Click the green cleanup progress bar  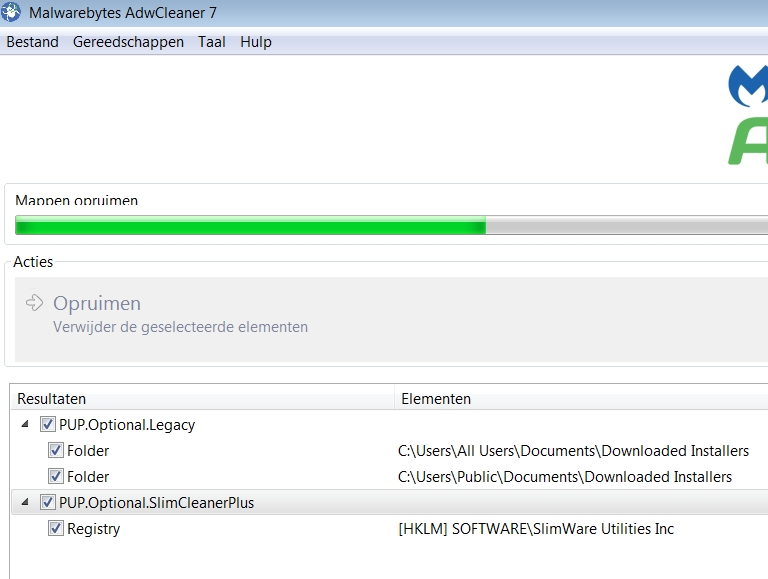[391, 225]
